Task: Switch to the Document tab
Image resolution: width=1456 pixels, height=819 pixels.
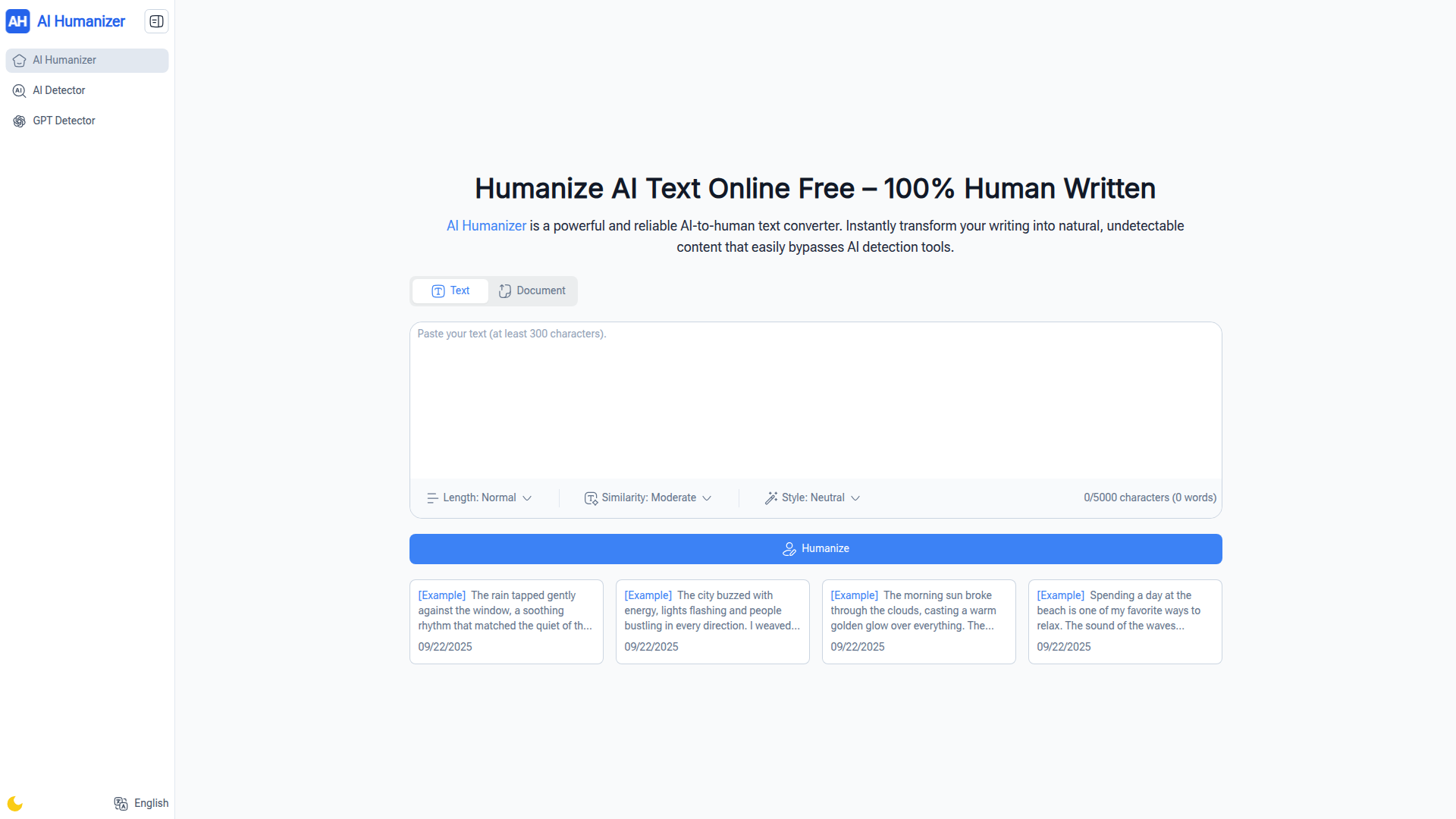Action: click(532, 291)
